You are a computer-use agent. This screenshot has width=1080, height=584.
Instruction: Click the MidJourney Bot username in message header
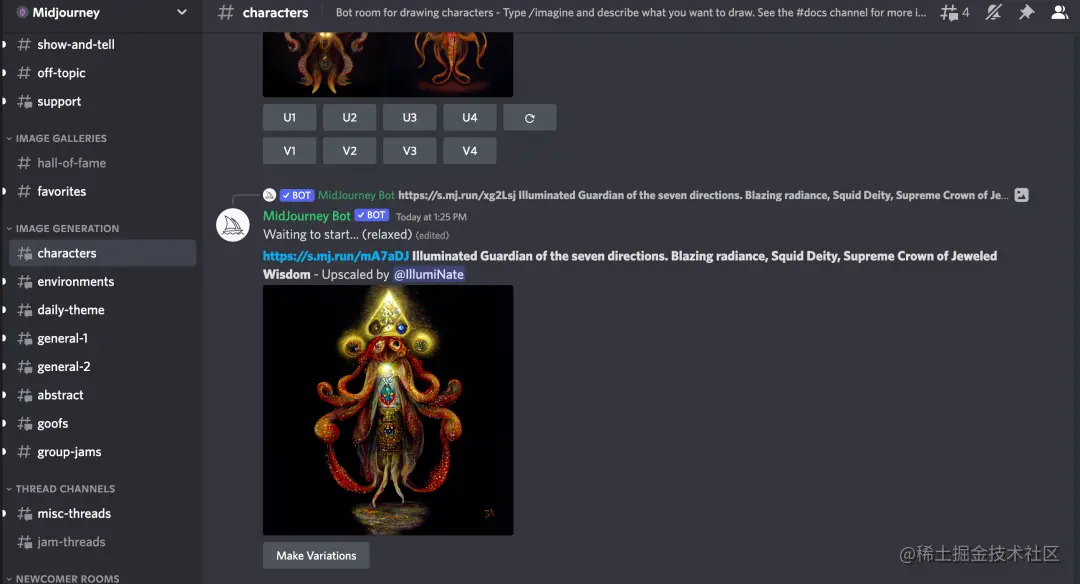[x=307, y=216]
